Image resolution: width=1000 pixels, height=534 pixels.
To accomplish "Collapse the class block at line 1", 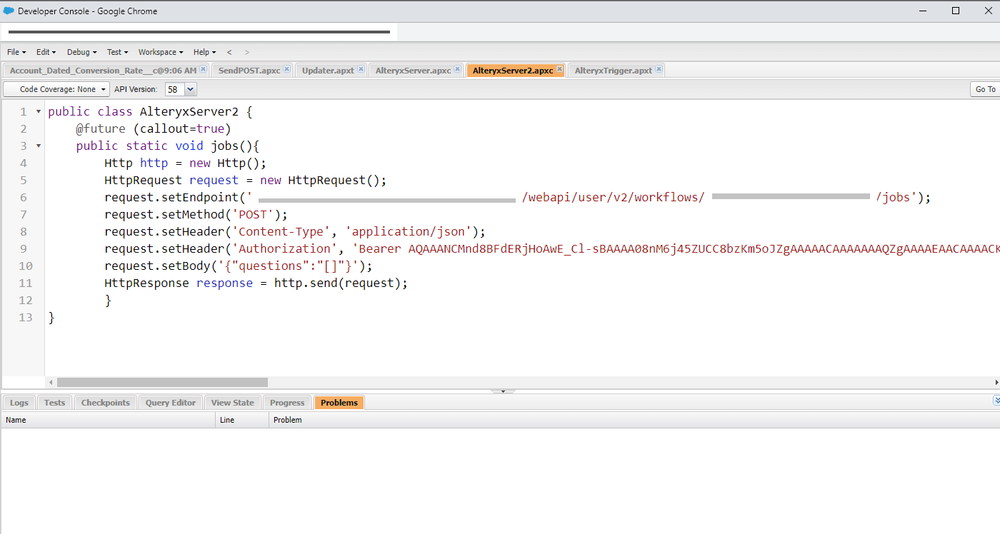I will [38, 112].
